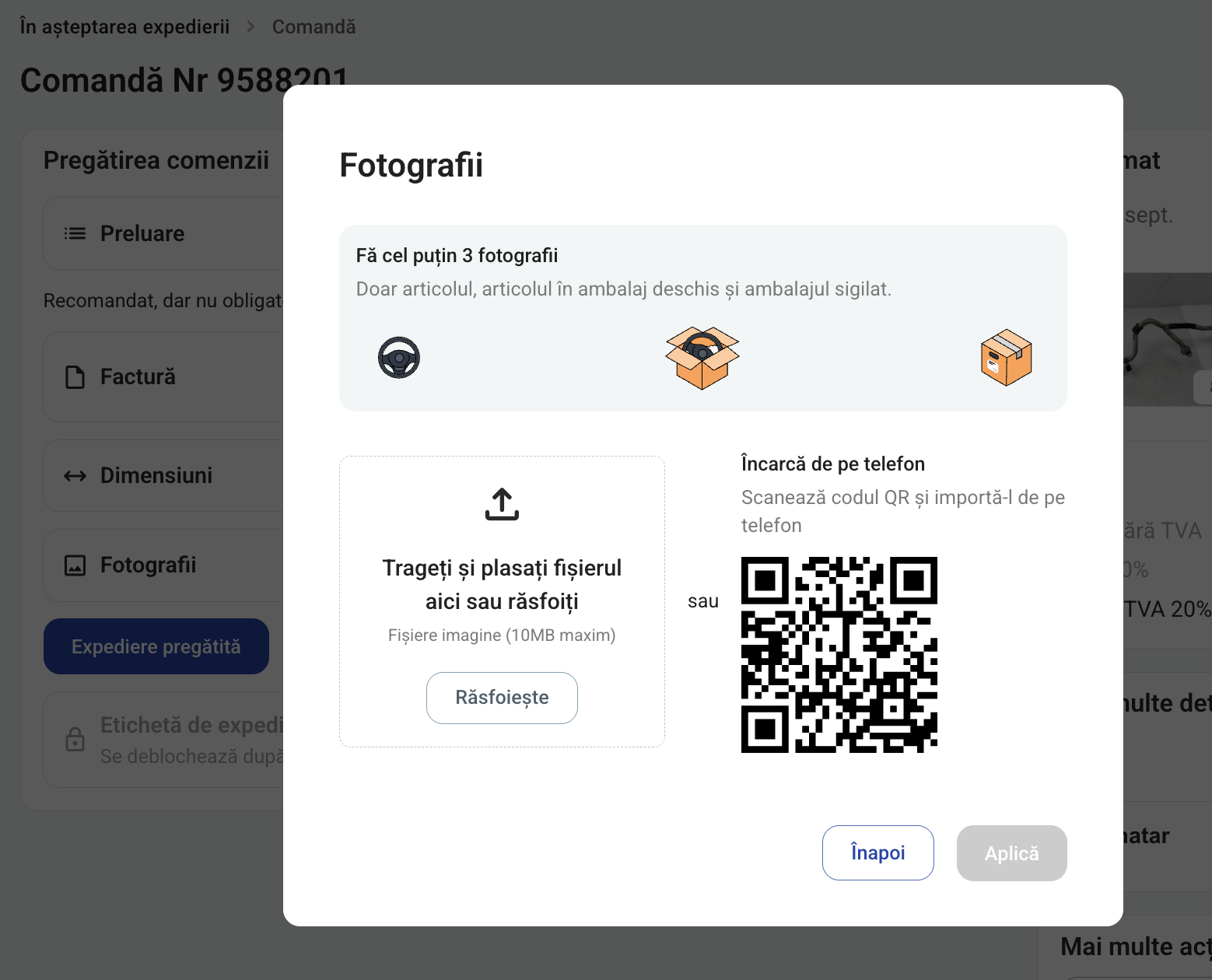
Task: Click the Expediere pregătită button
Action: [156, 646]
